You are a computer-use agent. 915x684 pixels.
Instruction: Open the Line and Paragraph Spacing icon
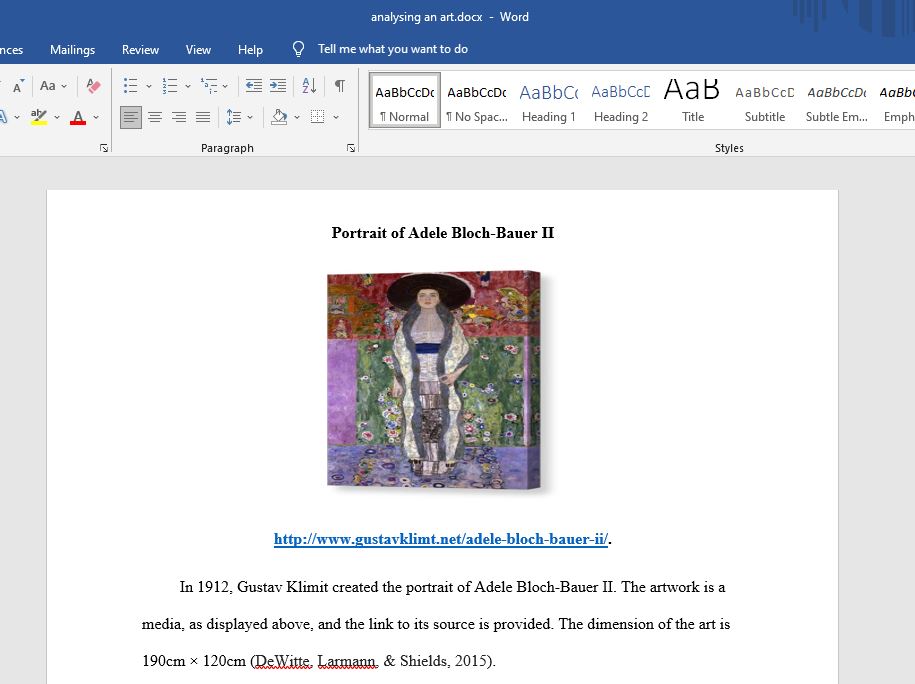coord(233,117)
